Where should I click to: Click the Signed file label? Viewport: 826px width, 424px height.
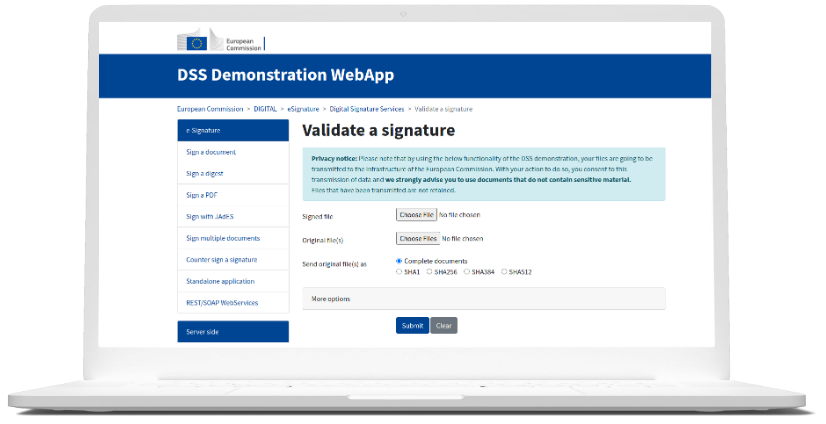(318, 216)
